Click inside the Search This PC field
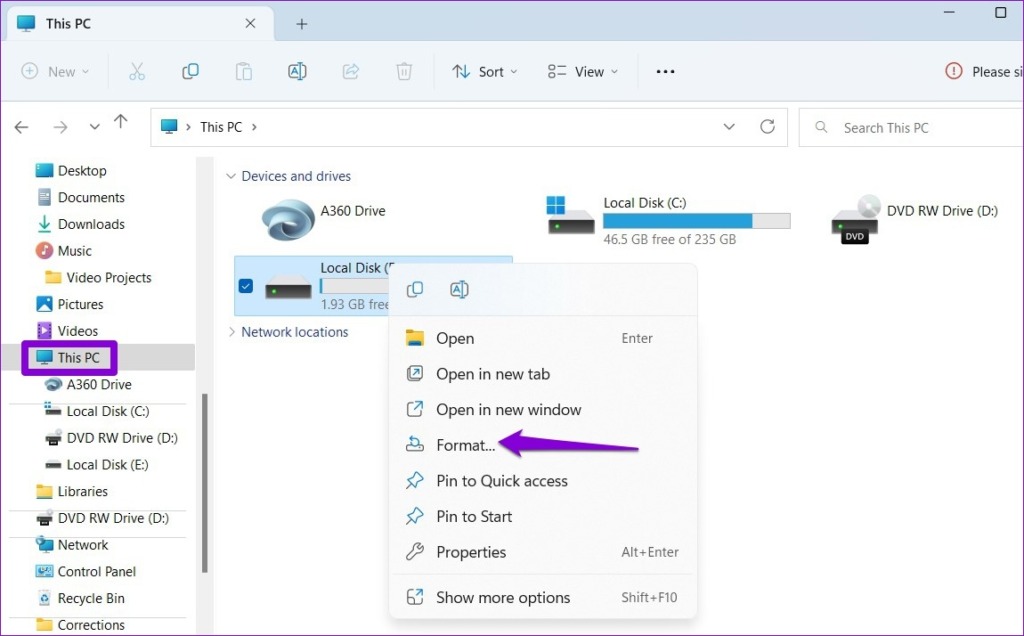The width and height of the screenshot is (1024, 636). point(900,127)
